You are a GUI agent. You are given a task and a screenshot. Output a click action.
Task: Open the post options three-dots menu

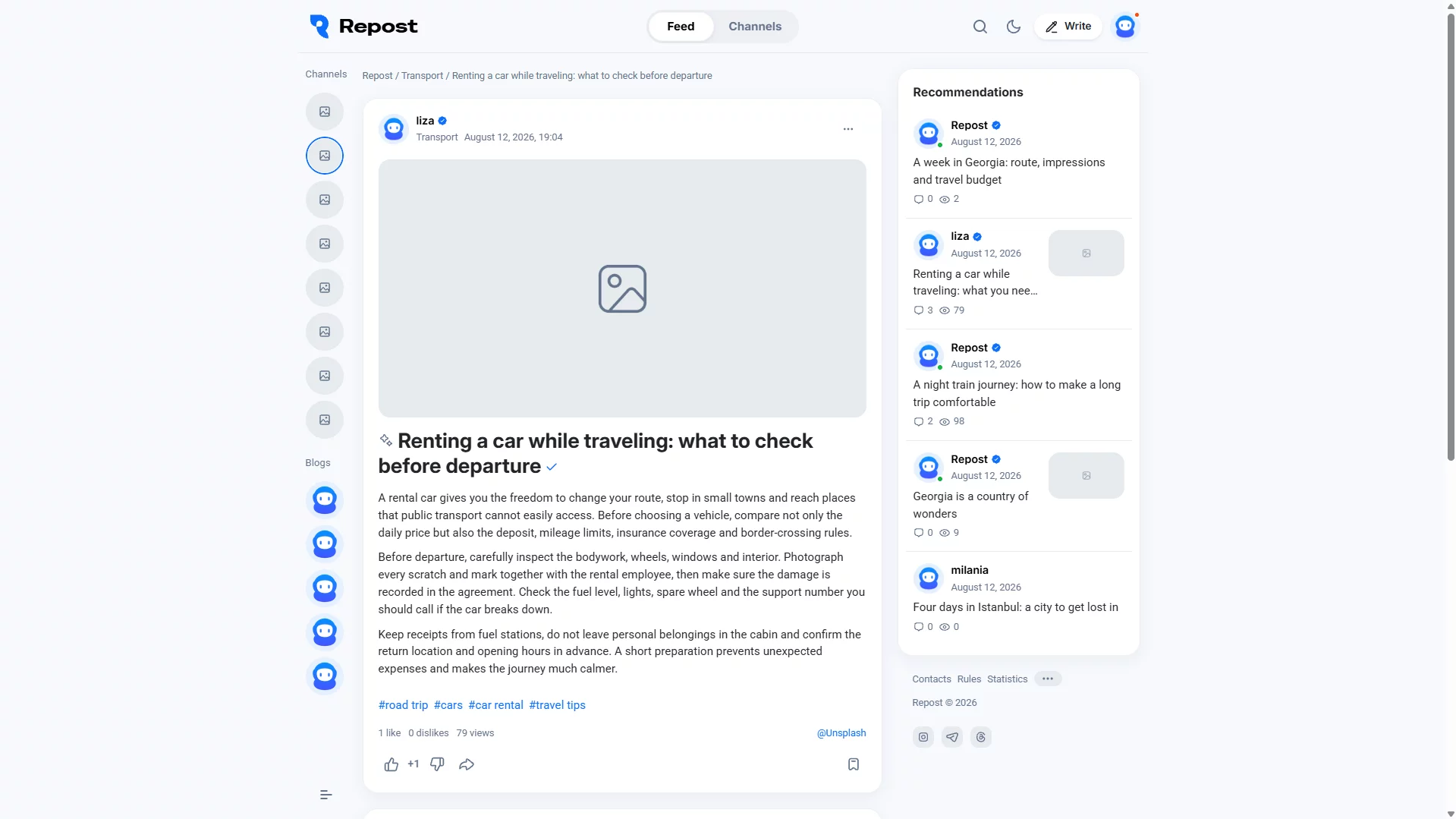click(847, 129)
